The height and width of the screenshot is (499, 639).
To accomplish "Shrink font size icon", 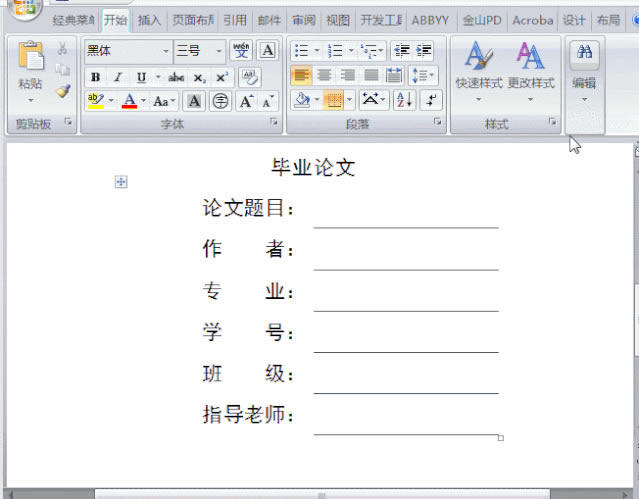I will (x=268, y=101).
